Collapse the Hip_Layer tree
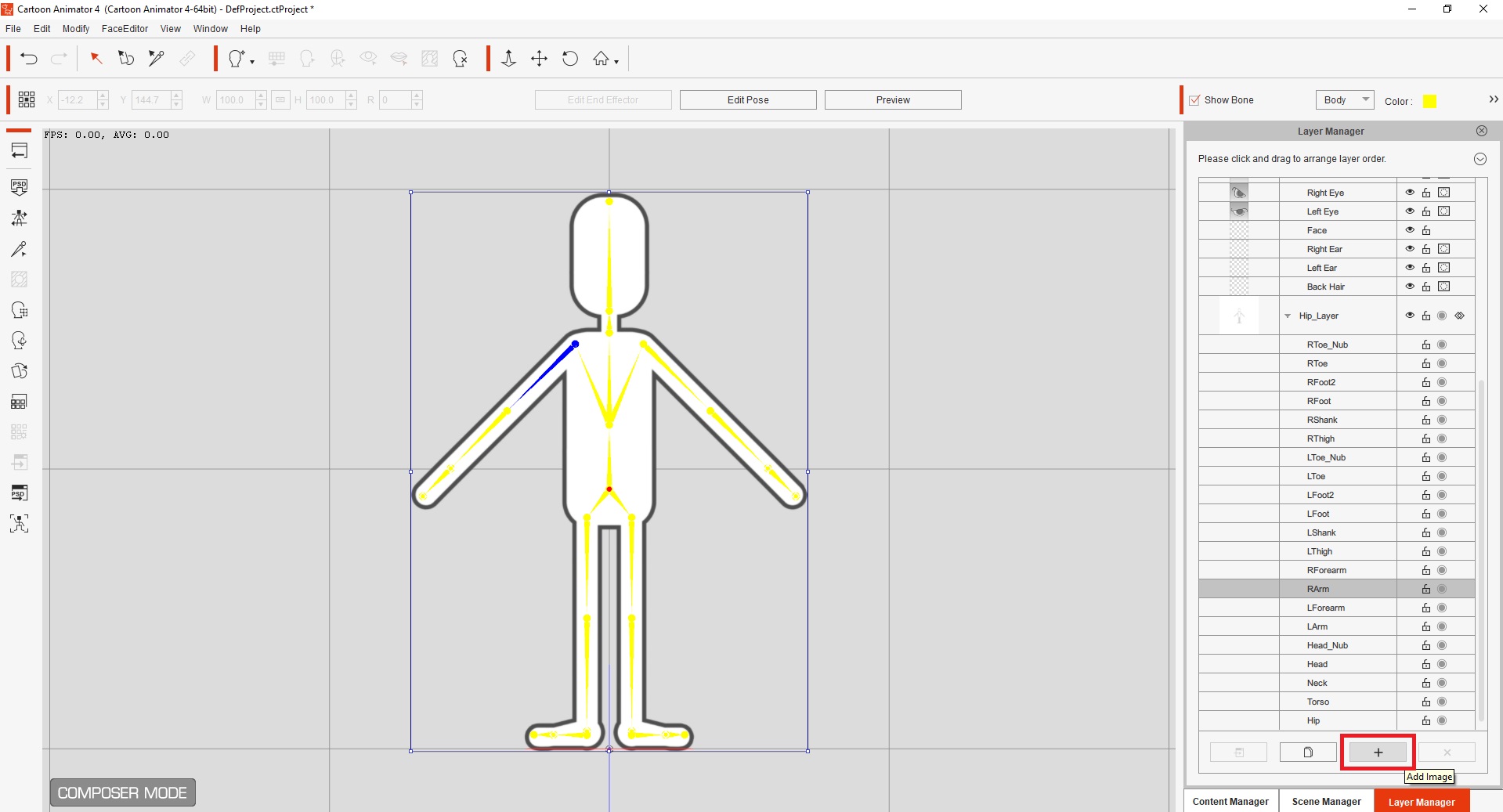Screen dimensions: 1503x812 click(1288, 316)
